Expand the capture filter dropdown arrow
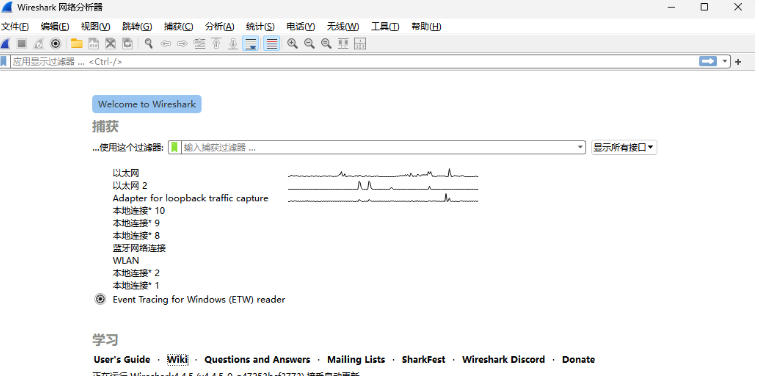Image resolution: width=759 pixels, height=383 pixels. (x=580, y=147)
